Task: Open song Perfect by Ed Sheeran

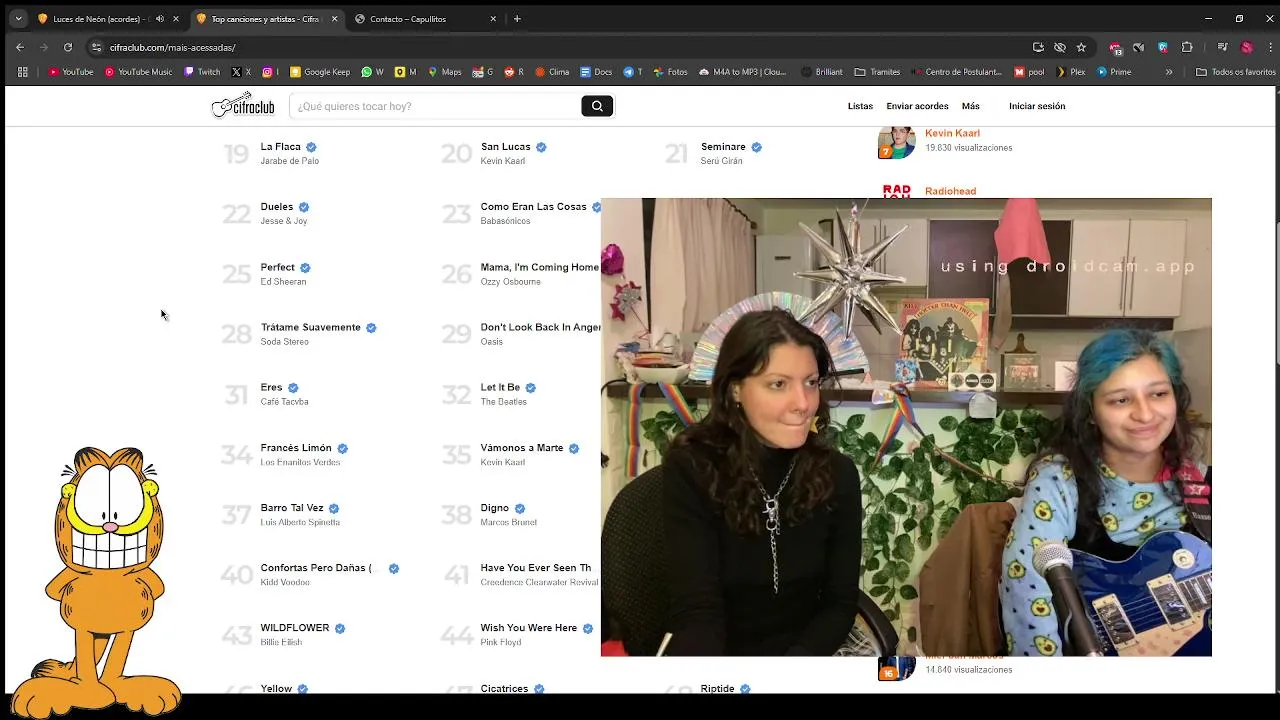Action: (x=277, y=267)
